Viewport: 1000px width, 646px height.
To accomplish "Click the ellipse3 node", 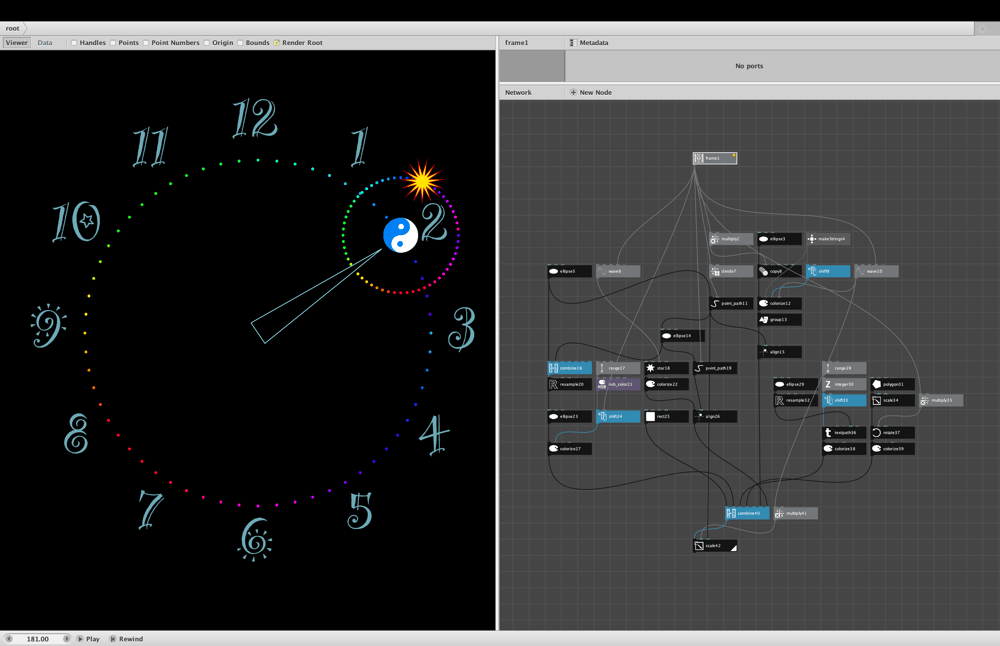I will [x=779, y=239].
